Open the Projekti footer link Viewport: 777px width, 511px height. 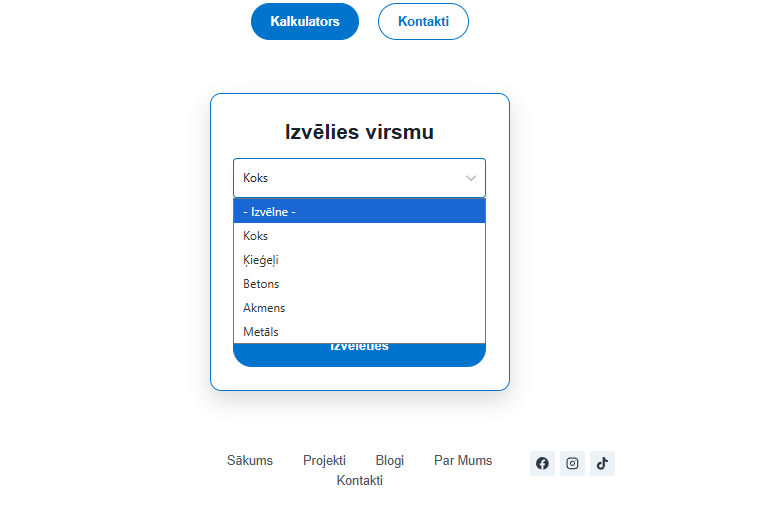click(x=324, y=461)
